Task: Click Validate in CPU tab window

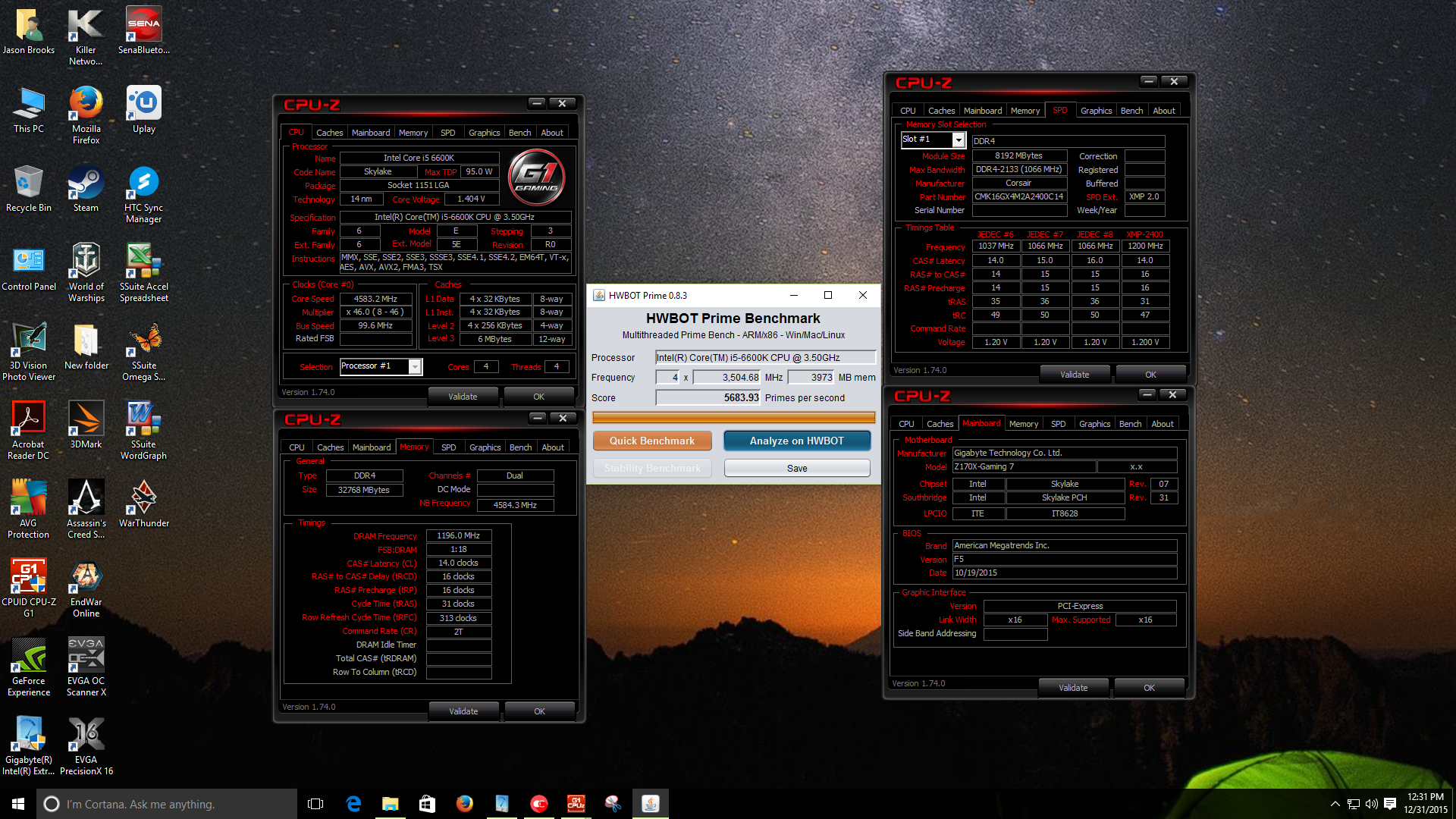Action: (463, 397)
